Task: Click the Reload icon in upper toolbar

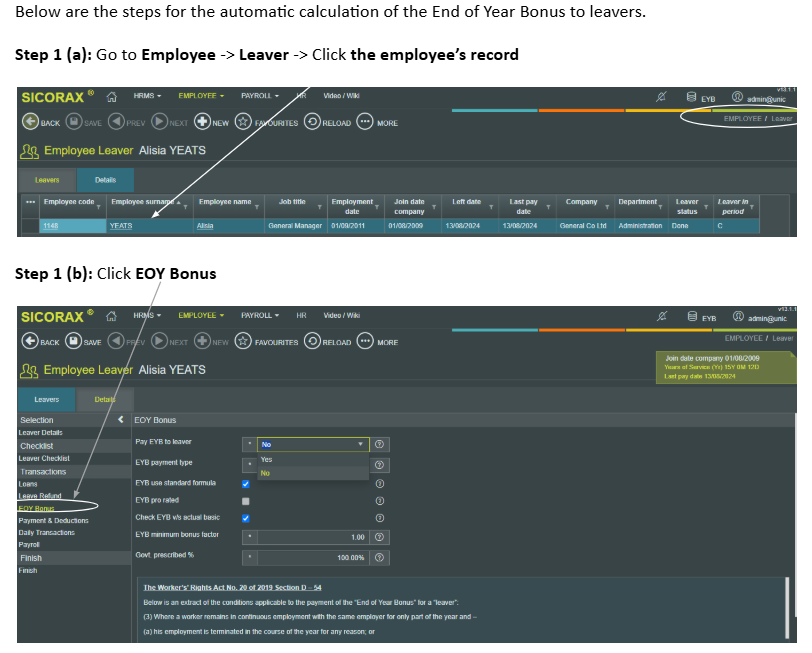Action: (x=312, y=122)
